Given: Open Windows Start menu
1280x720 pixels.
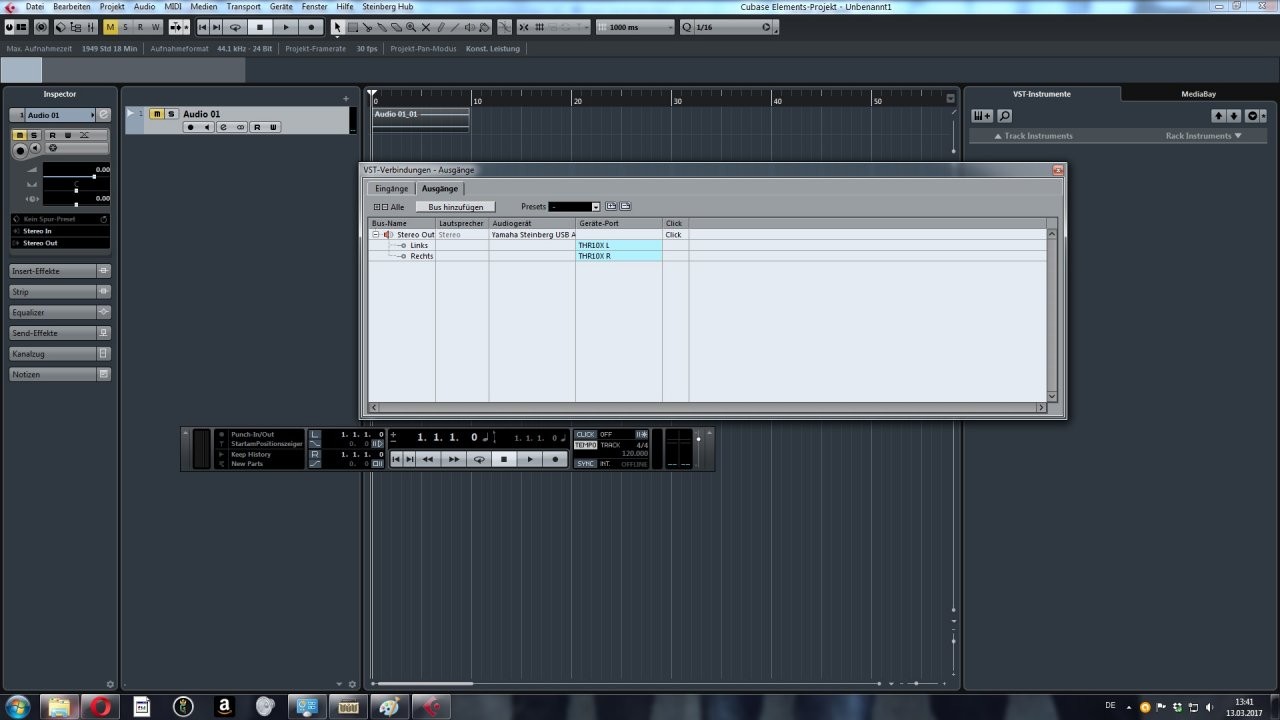Looking at the screenshot, I should click(17, 707).
